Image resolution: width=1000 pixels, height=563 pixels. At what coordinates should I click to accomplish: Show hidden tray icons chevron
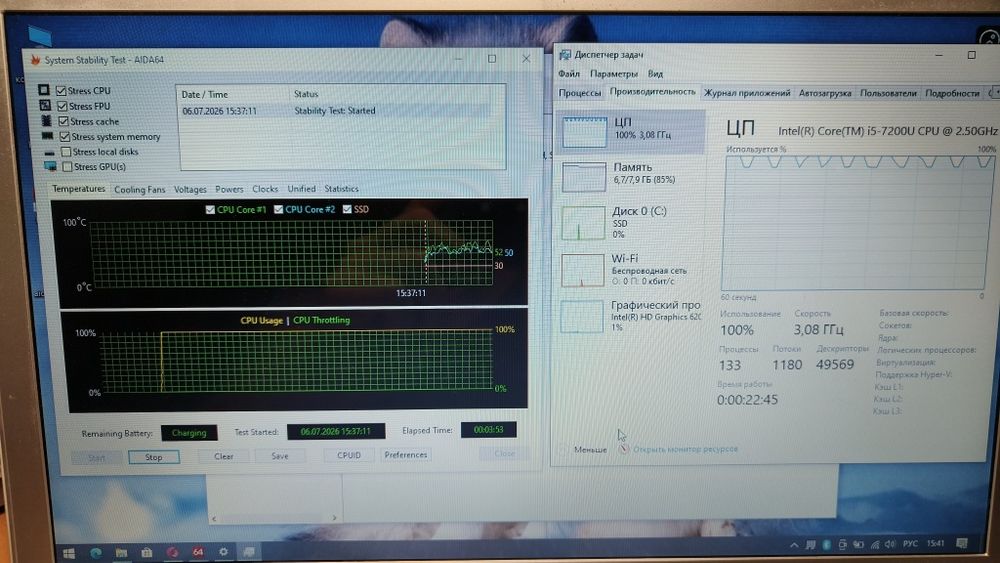pyautogui.click(x=794, y=545)
